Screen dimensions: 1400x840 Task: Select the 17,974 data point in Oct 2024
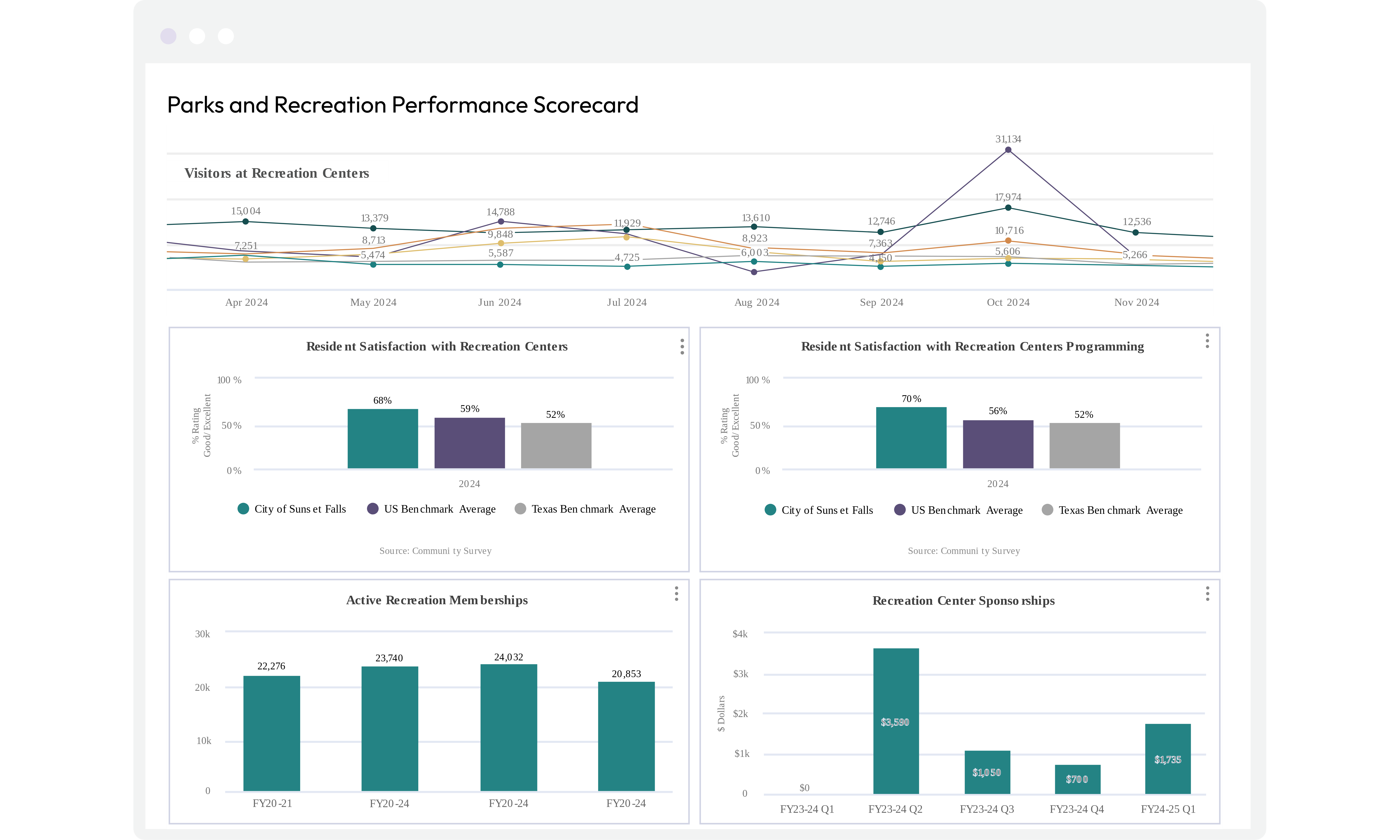tap(1008, 208)
